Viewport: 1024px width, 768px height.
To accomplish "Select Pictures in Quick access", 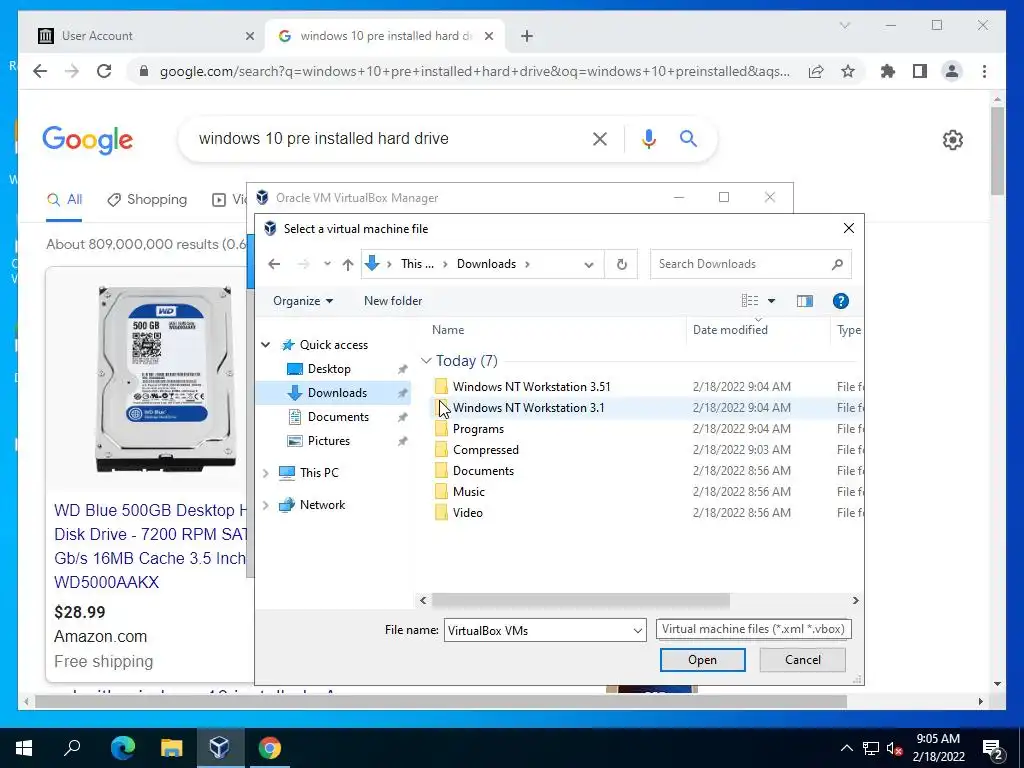I will [x=328, y=441].
